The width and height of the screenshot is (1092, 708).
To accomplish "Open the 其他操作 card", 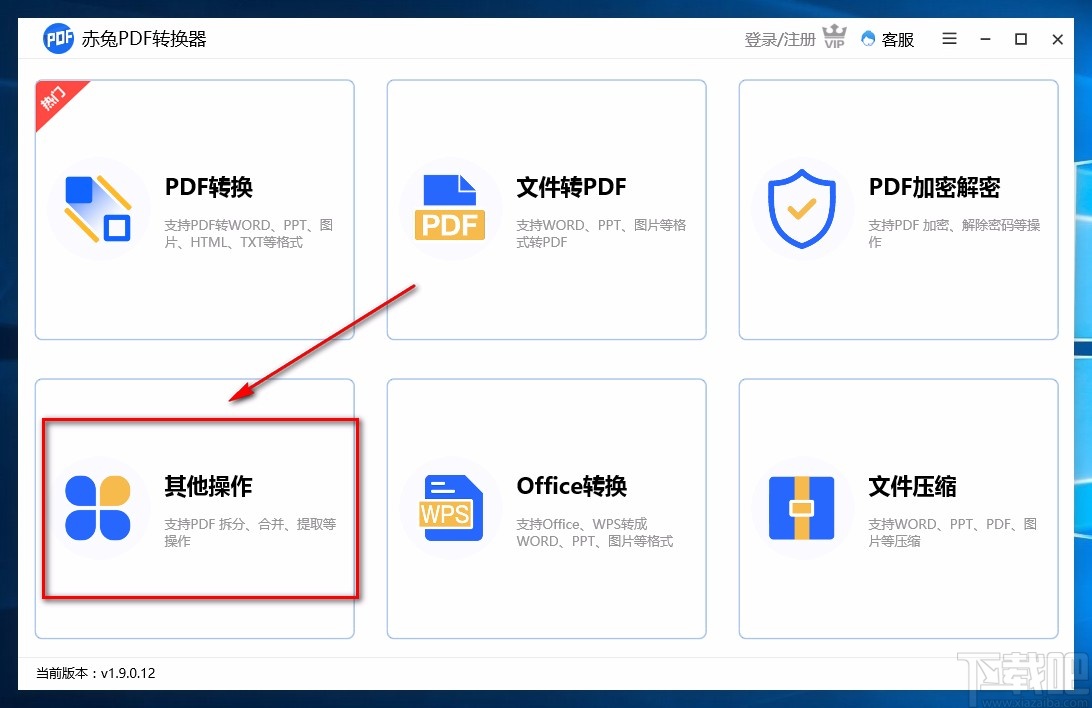I will point(195,508).
